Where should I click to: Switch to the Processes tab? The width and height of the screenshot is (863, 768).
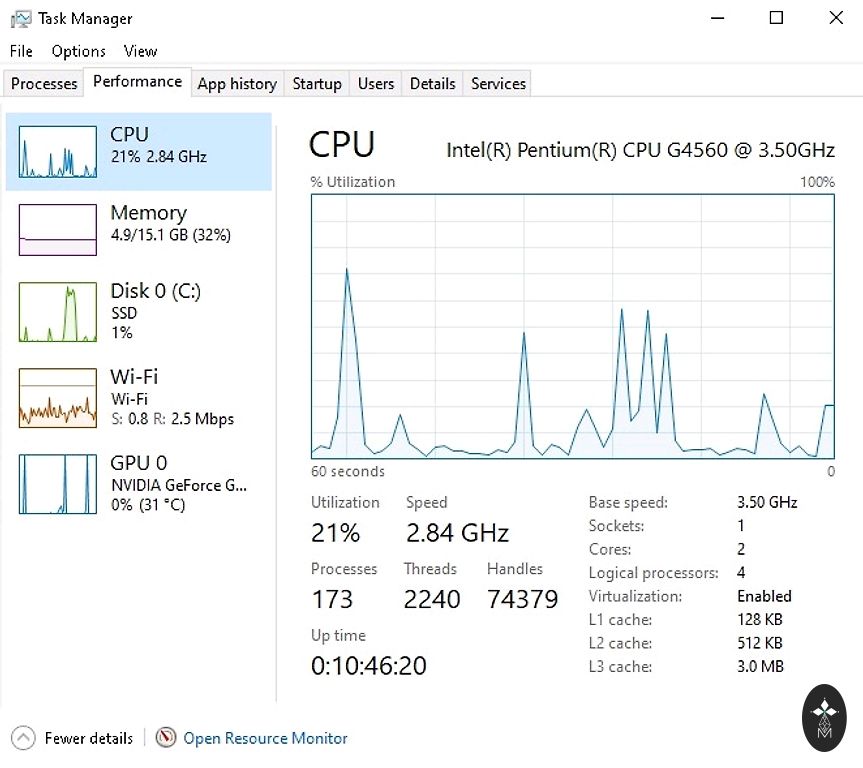[x=44, y=84]
